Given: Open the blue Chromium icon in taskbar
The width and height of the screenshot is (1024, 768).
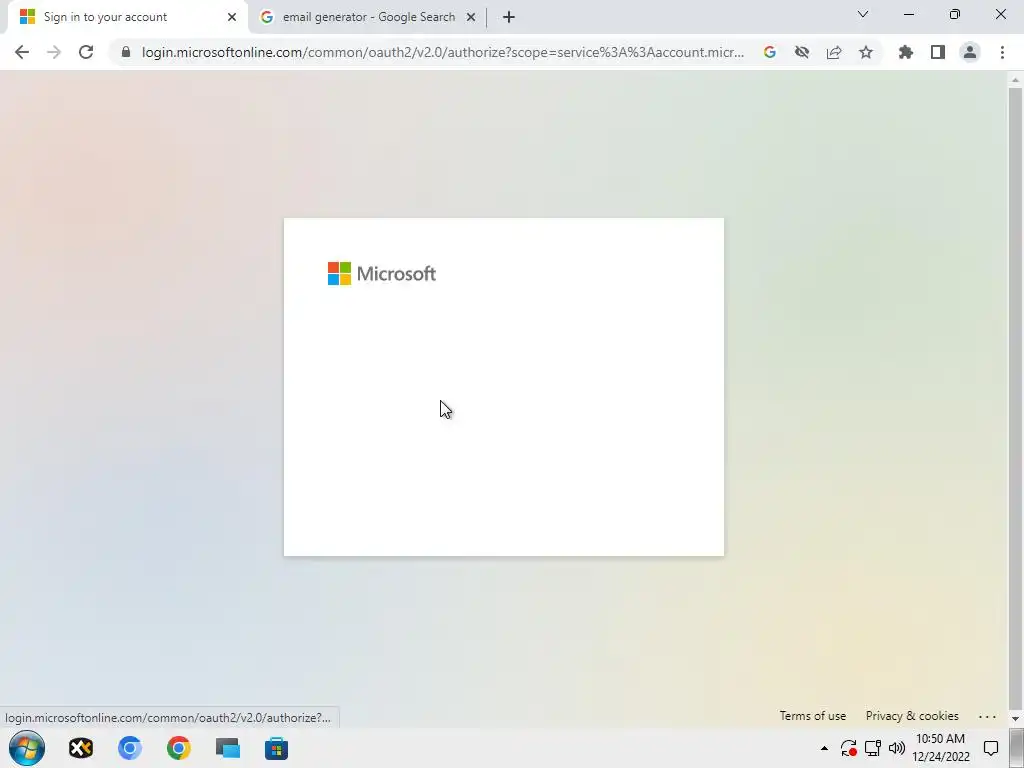Looking at the screenshot, I should (x=129, y=748).
